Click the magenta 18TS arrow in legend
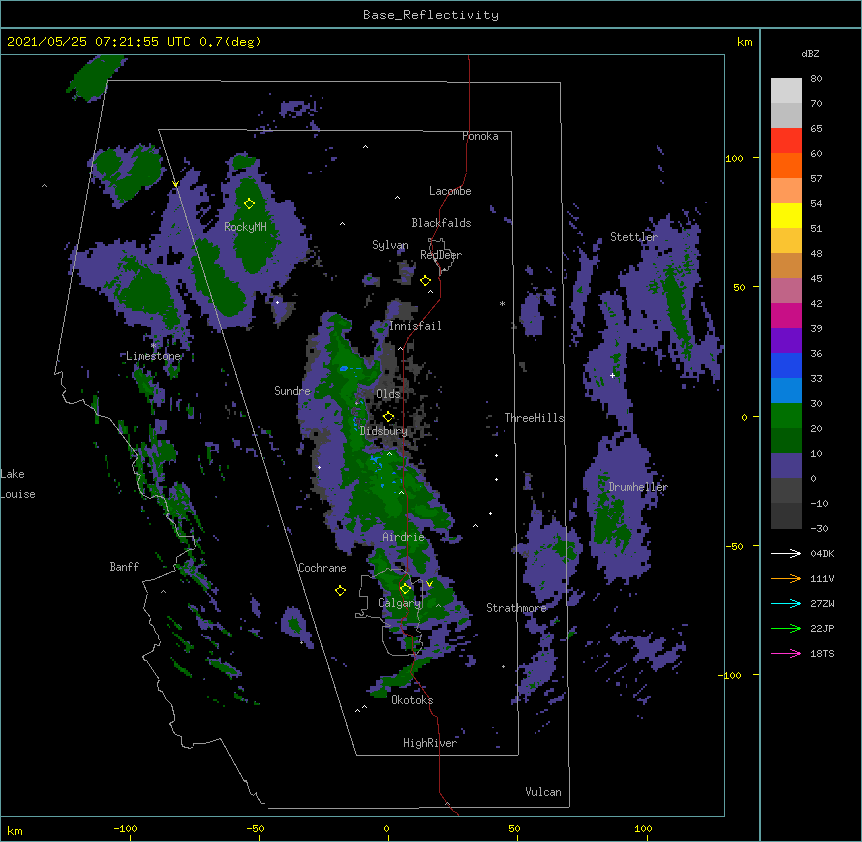This screenshot has height=842, width=862. coord(786,653)
